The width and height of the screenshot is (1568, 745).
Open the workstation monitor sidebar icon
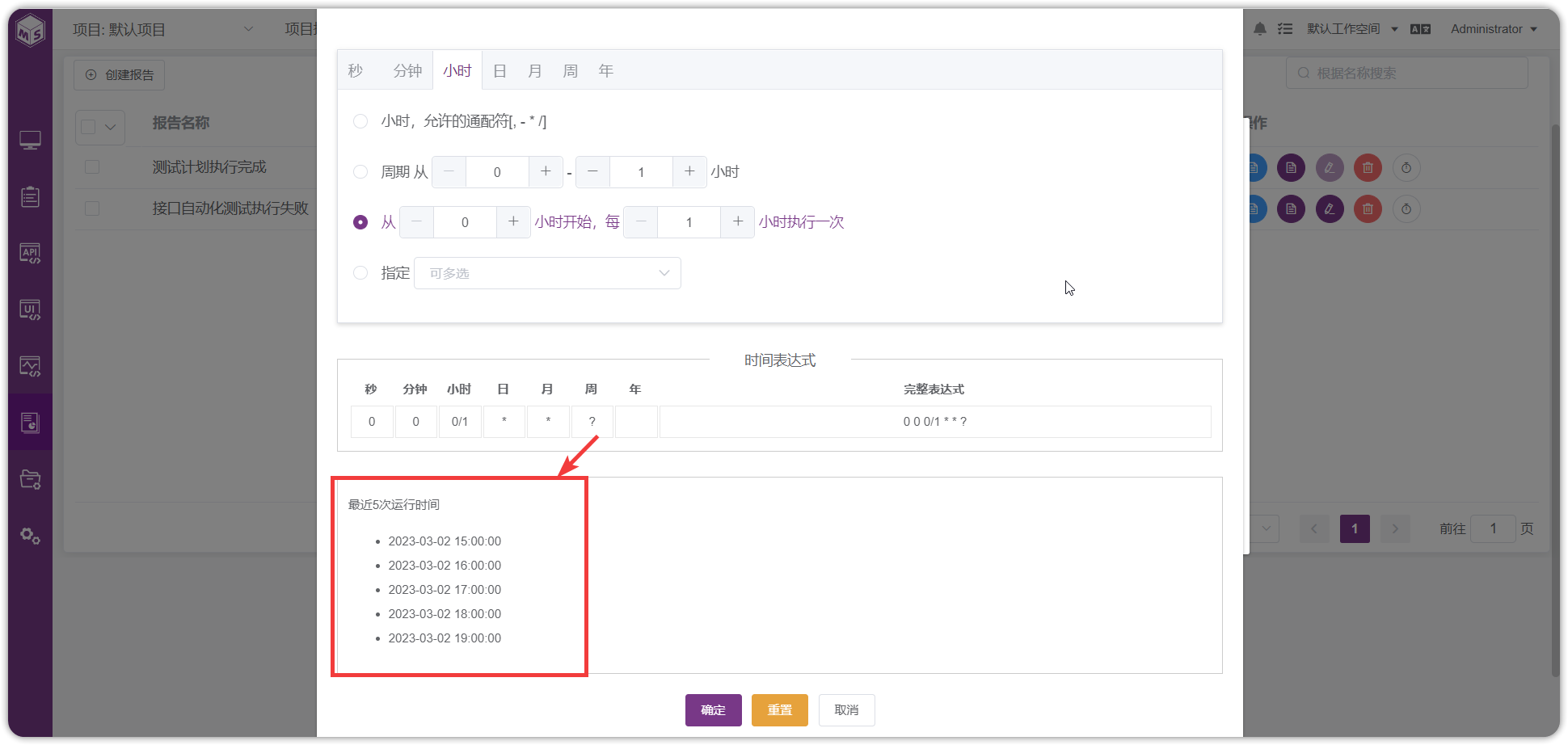pos(31,141)
